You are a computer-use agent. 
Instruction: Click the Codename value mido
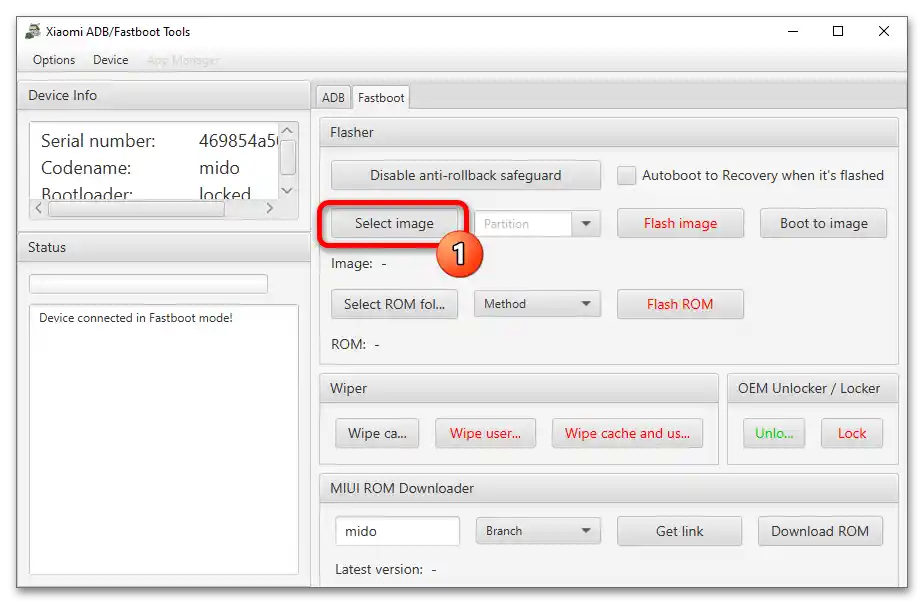point(219,168)
